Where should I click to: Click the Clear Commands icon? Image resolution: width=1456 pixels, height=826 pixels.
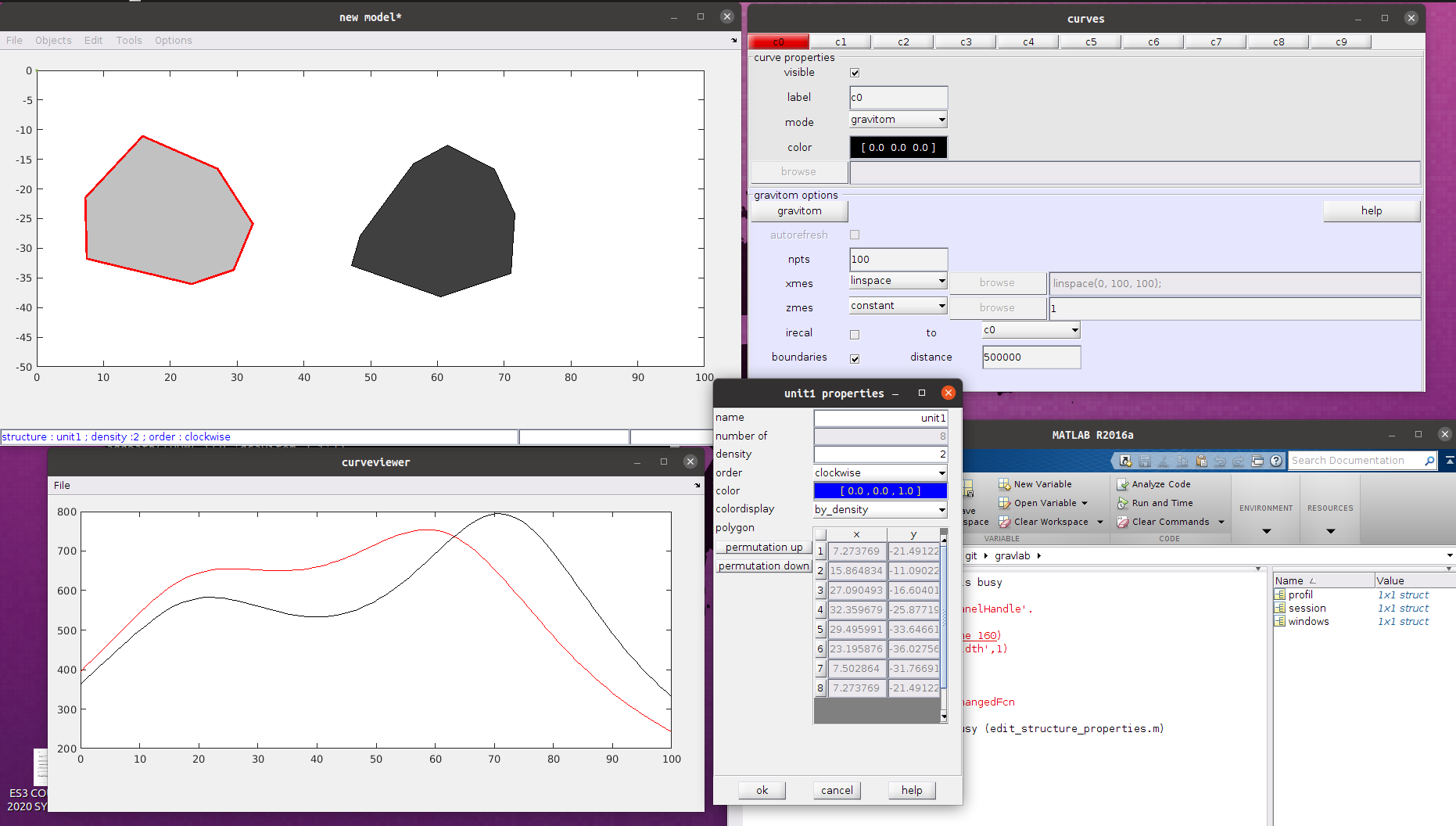pos(1123,522)
